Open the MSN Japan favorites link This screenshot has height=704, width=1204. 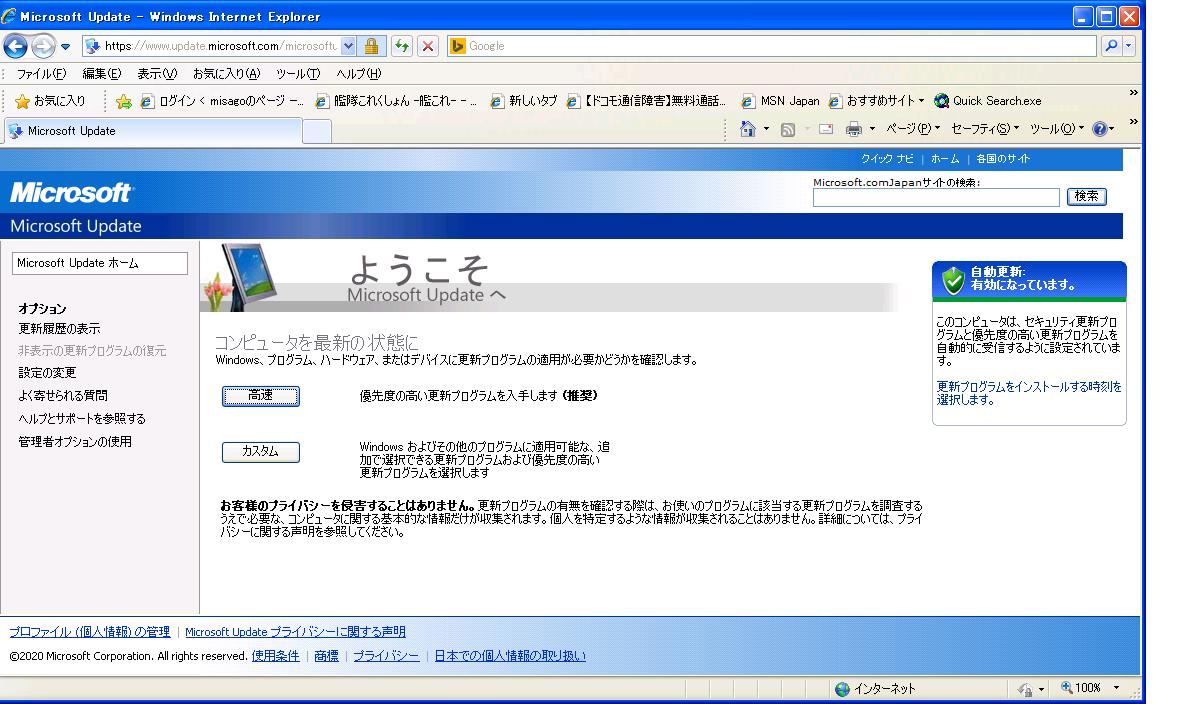coord(780,101)
